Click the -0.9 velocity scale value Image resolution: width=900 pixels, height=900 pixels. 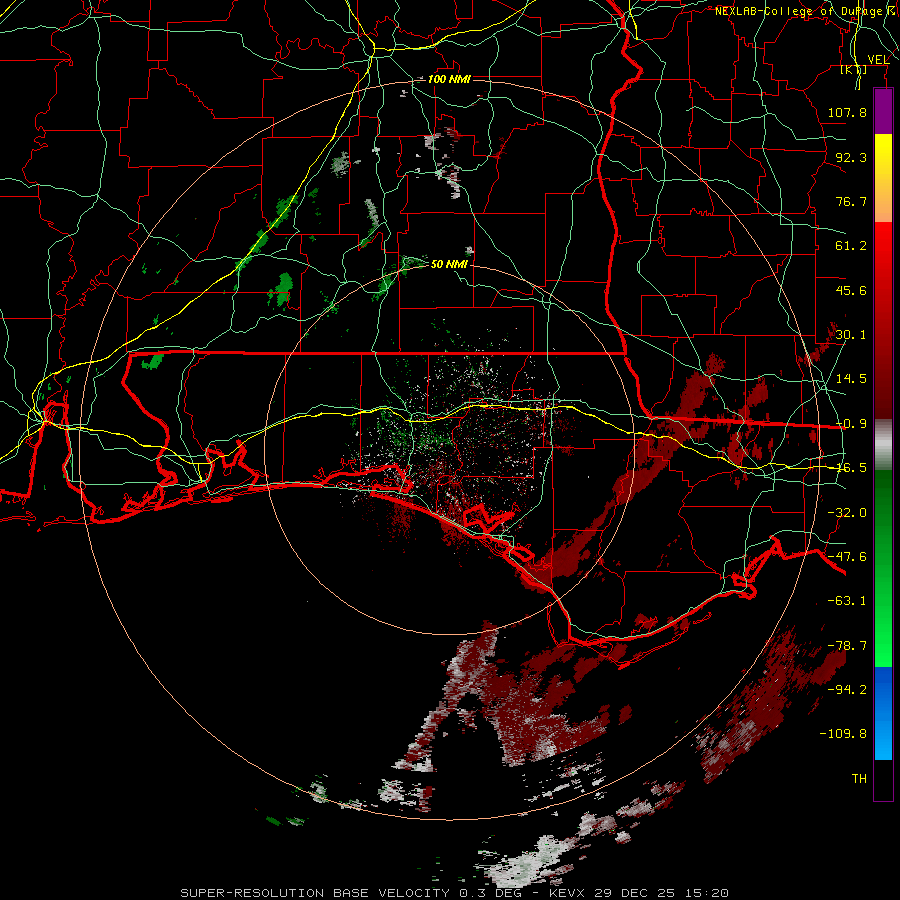click(x=851, y=424)
